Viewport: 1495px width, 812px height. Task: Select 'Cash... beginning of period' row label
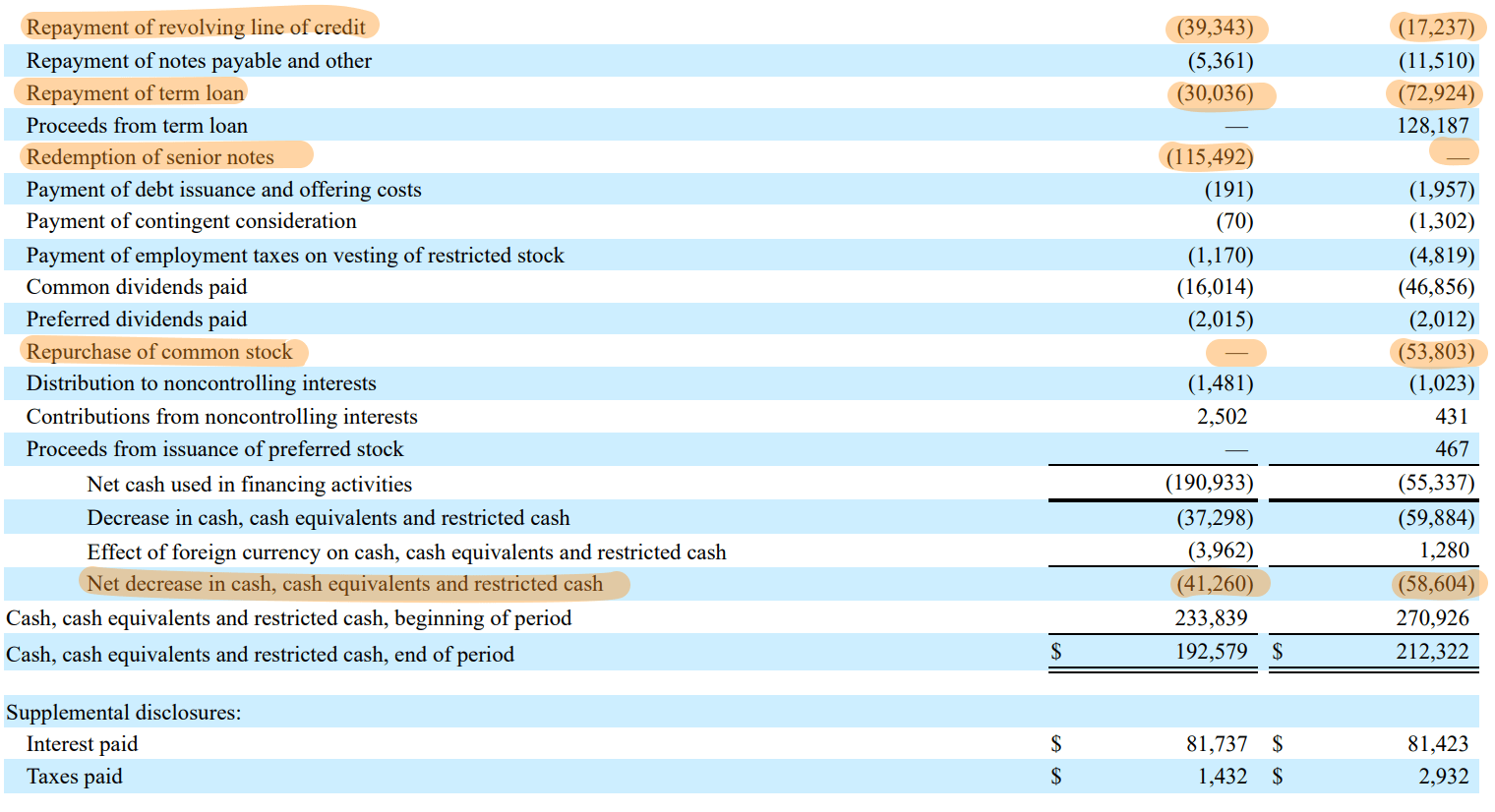coord(288,618)
